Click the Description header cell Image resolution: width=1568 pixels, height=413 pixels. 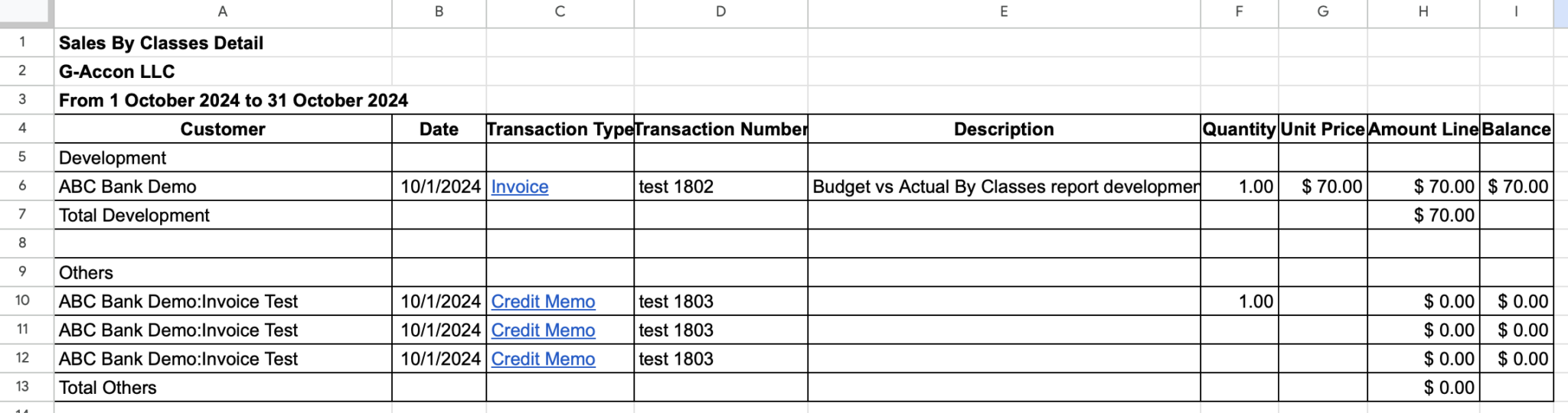pos(1003,129)
